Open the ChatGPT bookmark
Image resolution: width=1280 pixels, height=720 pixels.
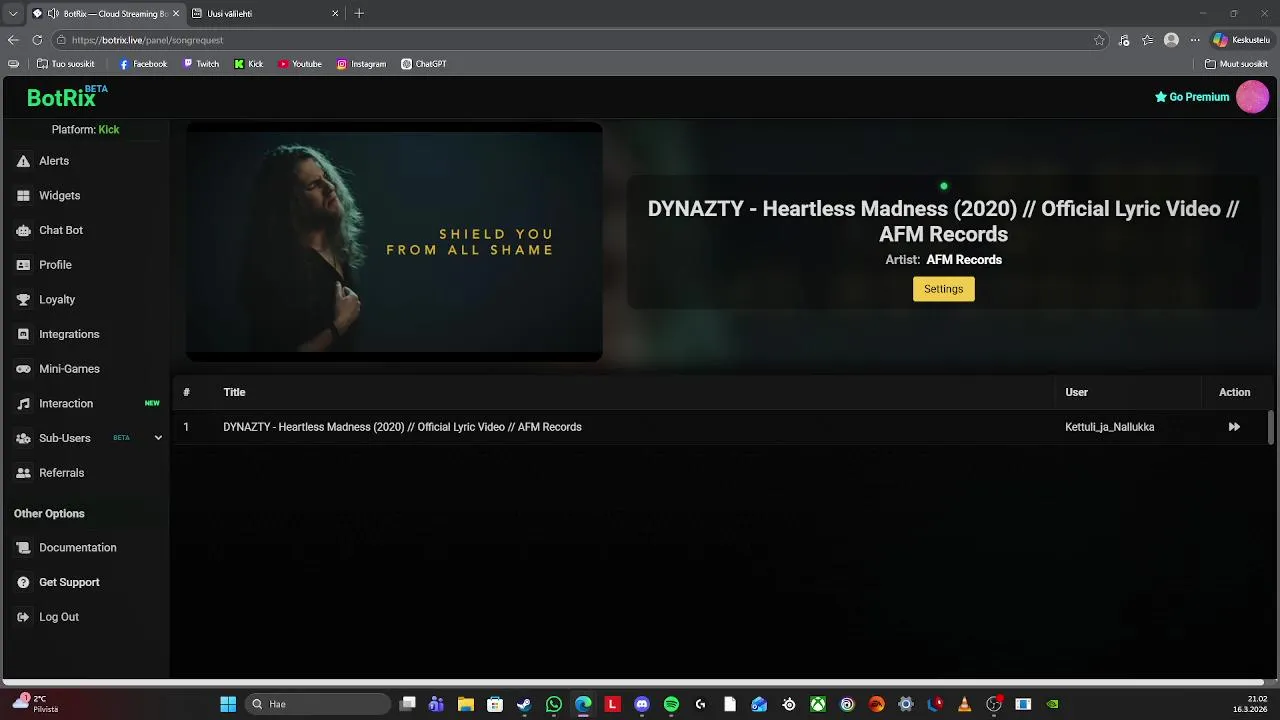click(x=424, y=64)
